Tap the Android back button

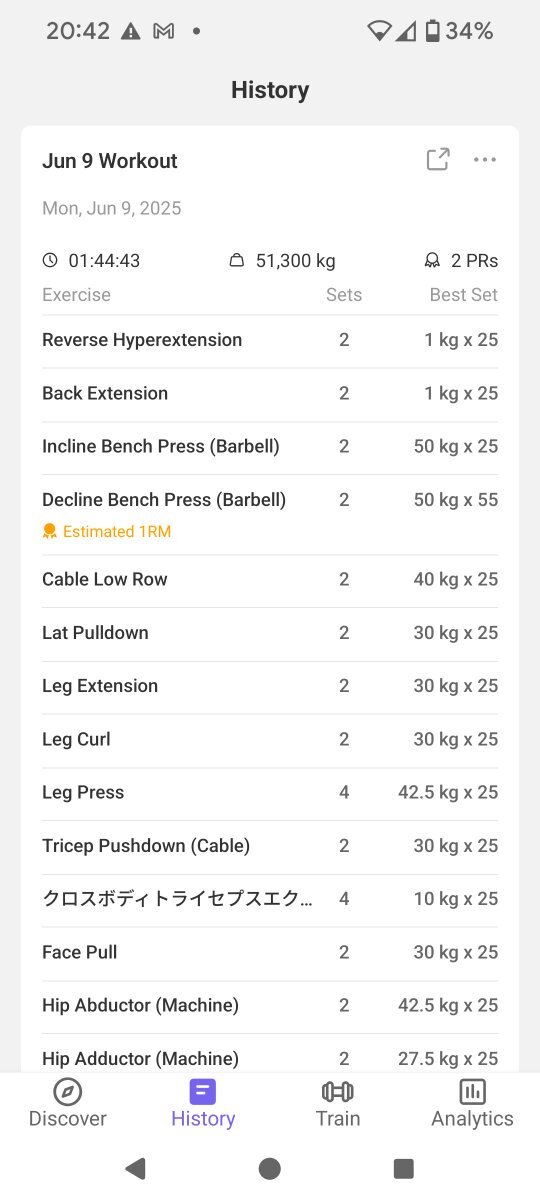pos(135,1168)
